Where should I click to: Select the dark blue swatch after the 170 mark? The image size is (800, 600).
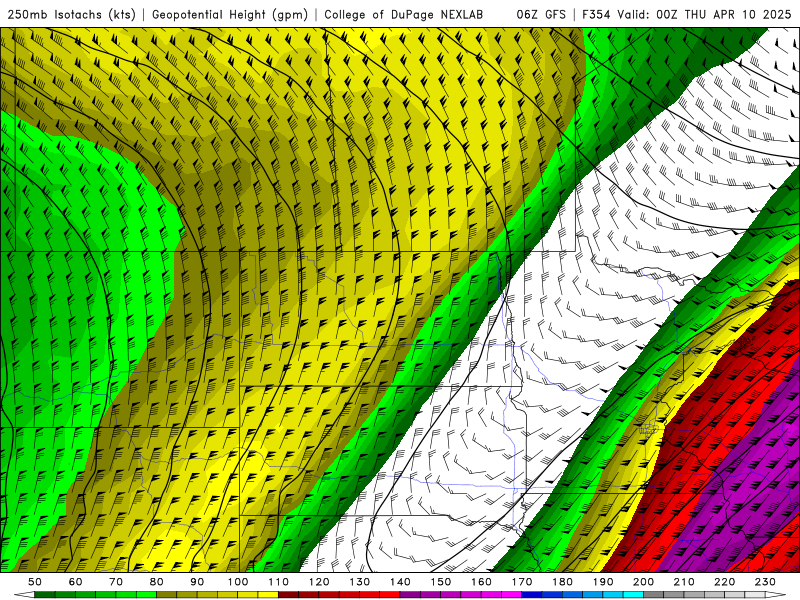point(532,595)
